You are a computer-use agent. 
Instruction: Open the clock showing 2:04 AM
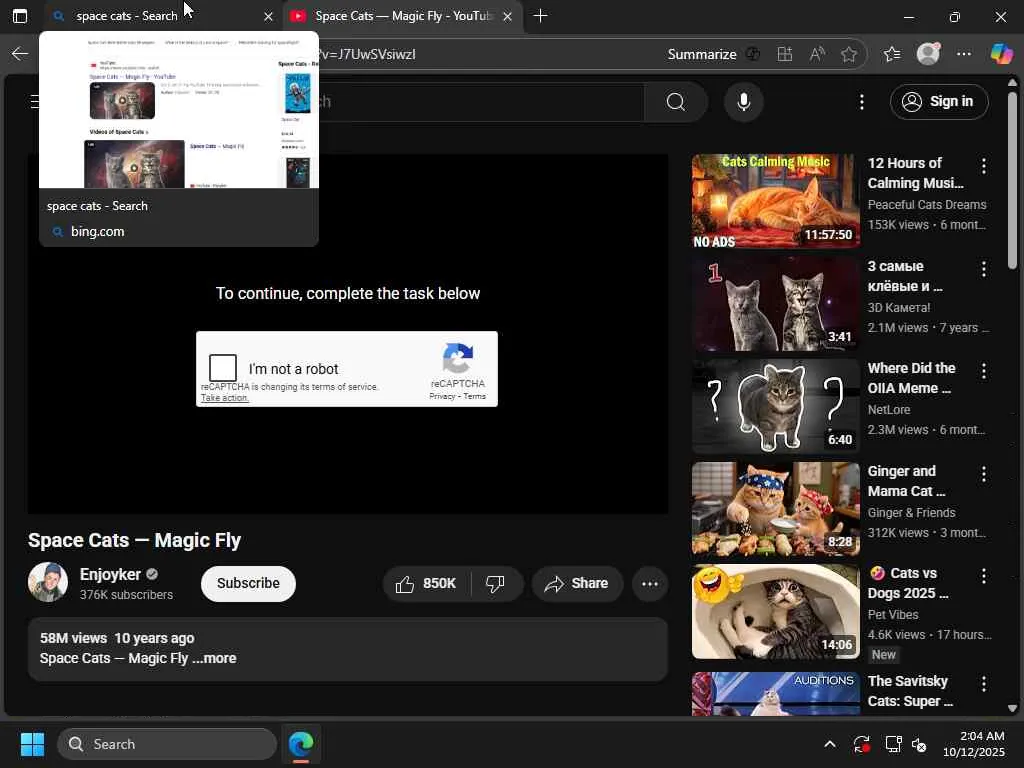(974, 744)
